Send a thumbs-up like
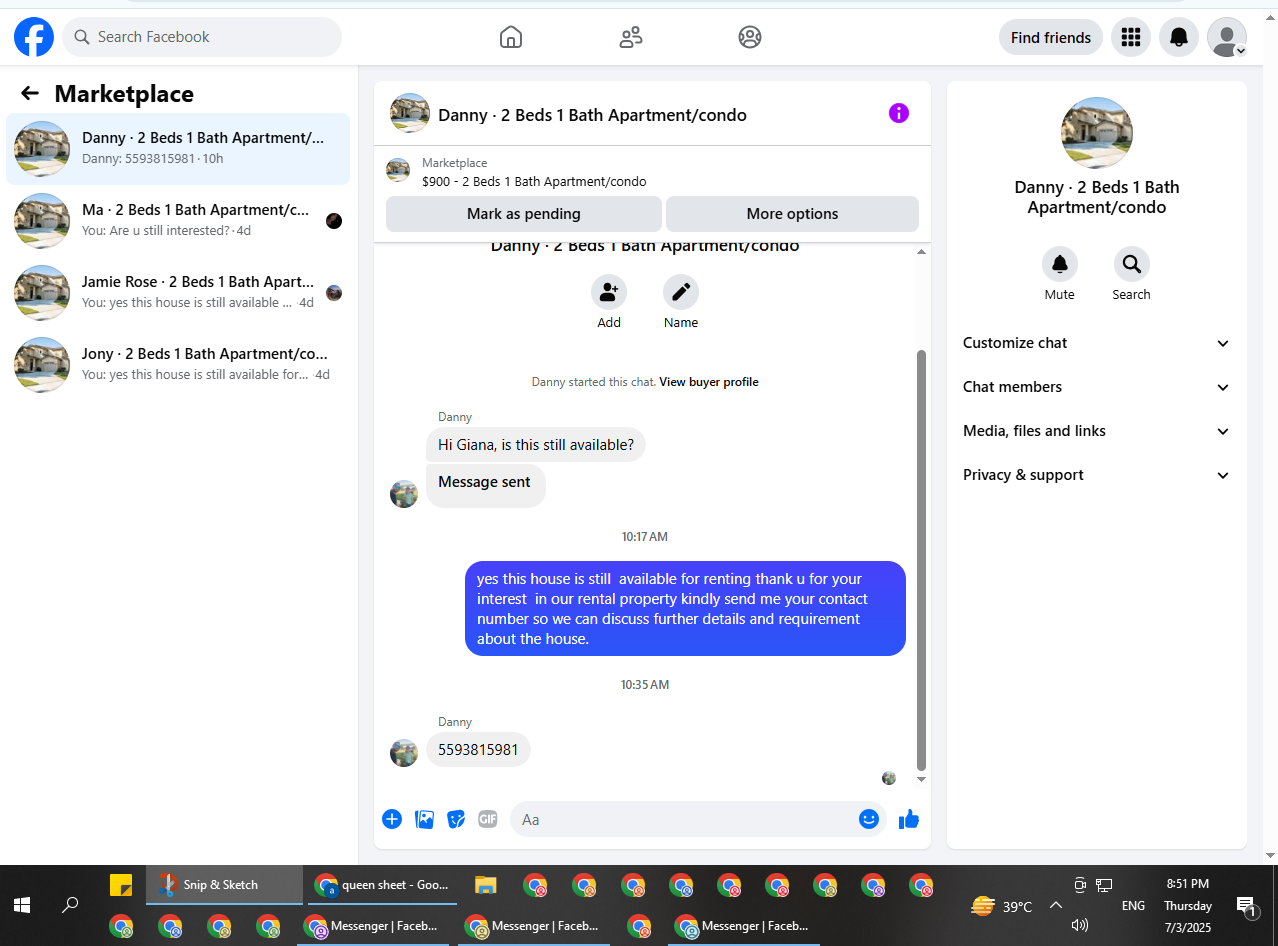Viewport: 1278px width, 946px height. 909,819
